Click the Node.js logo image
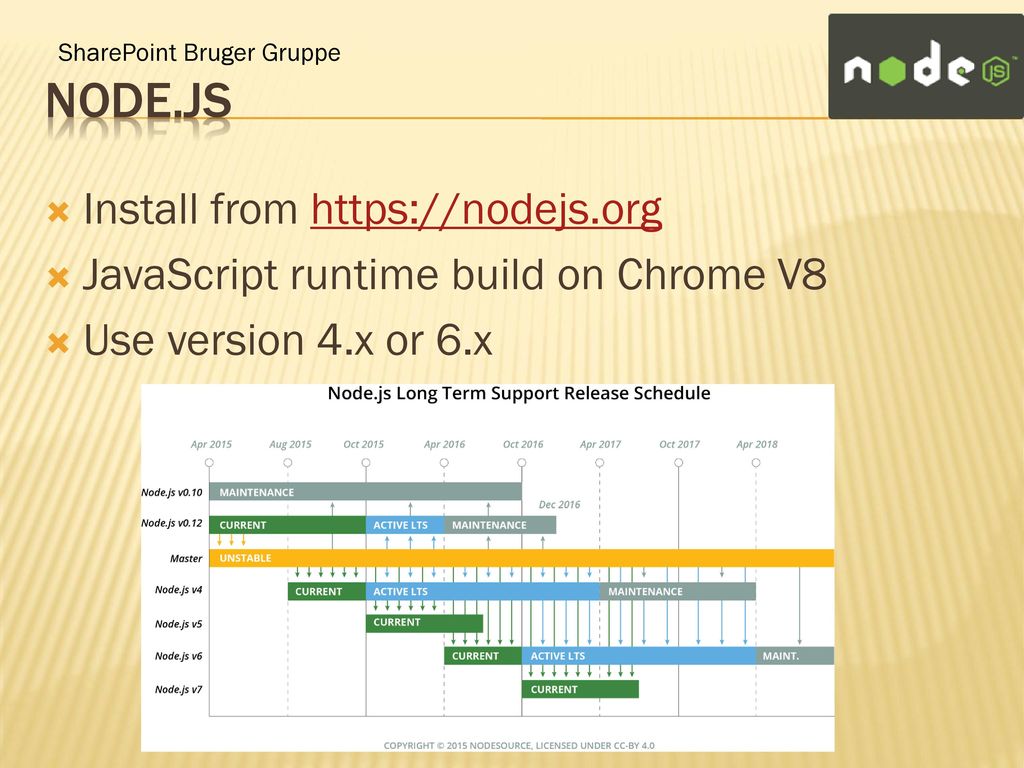 pyautogui.click(x=926, y=67)
